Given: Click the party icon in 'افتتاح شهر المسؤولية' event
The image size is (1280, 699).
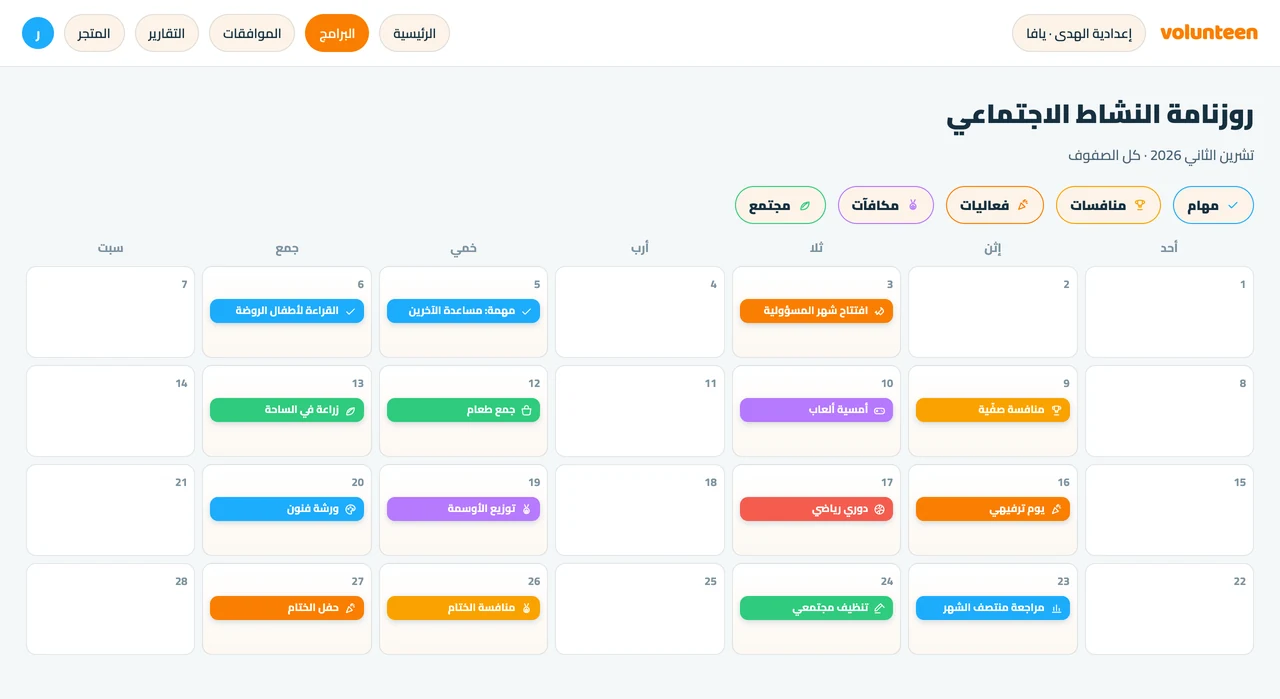Looking at the screenshot, I should [x=880, y=311].
